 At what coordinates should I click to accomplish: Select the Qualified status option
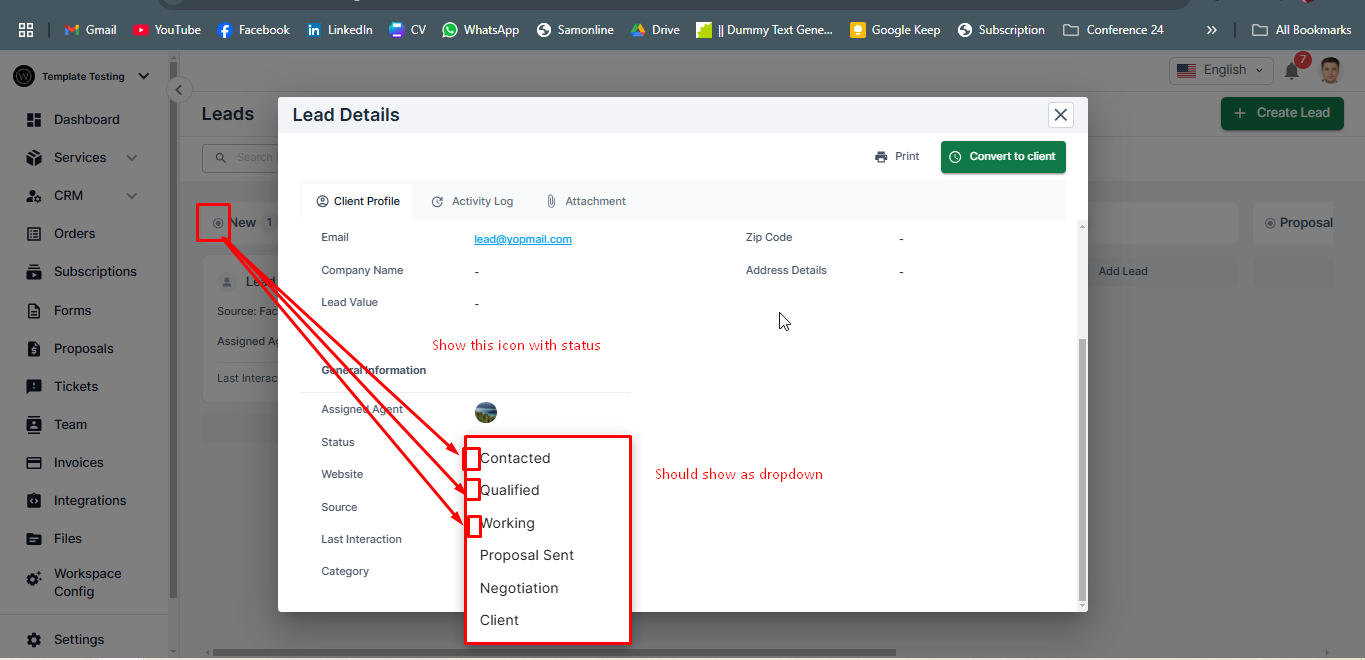[509, 490]
